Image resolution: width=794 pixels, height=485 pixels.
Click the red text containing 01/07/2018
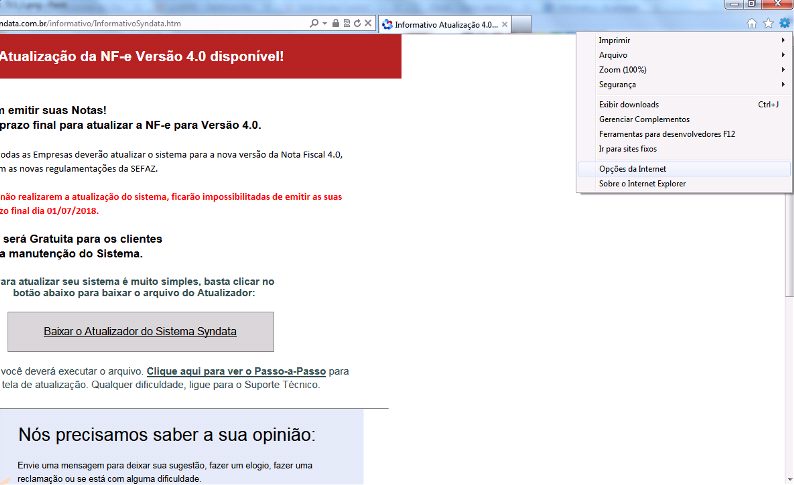(x=171, y=204)
